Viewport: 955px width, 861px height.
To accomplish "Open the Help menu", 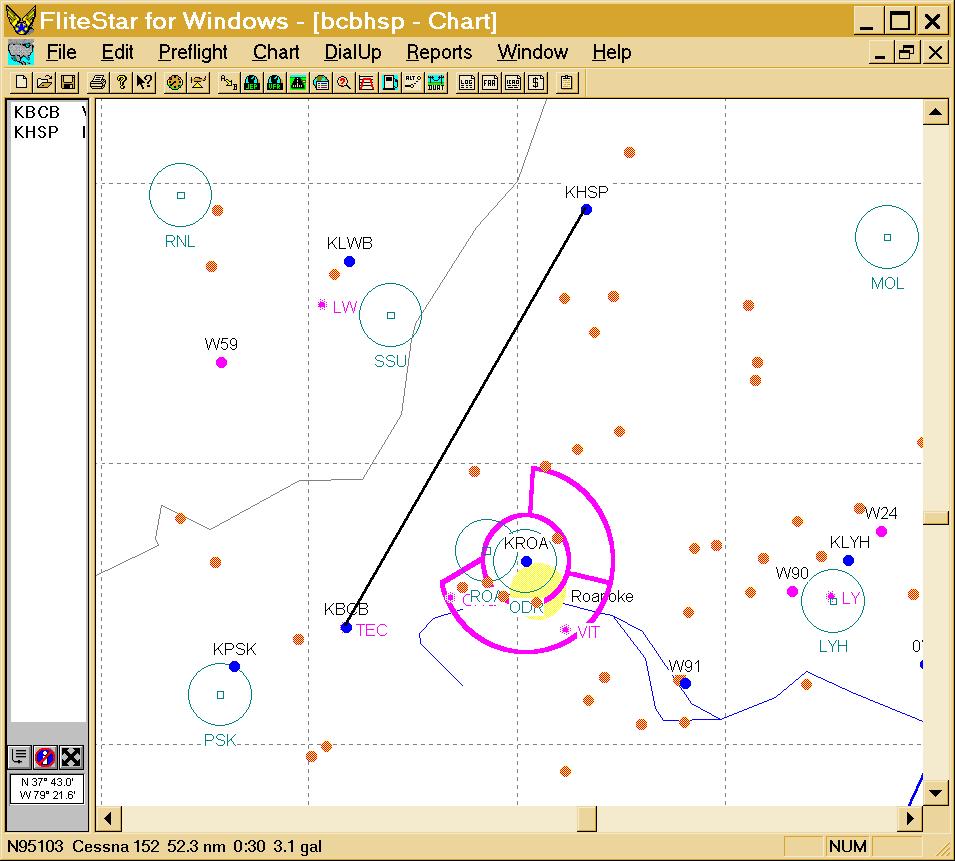I will click(x=611, y=52).
